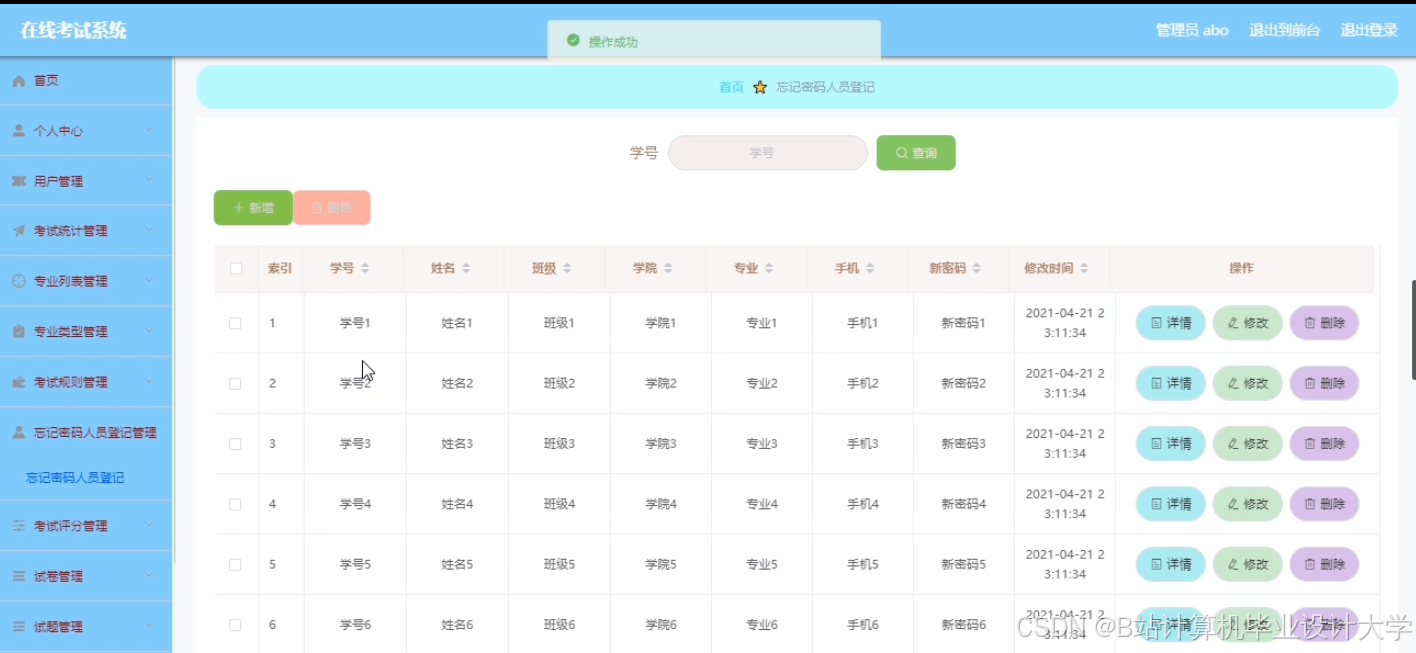The width and height of the screenshot is (1416, 653).
Task: Click the 学号 search input field
Action: tap(767, 153)
